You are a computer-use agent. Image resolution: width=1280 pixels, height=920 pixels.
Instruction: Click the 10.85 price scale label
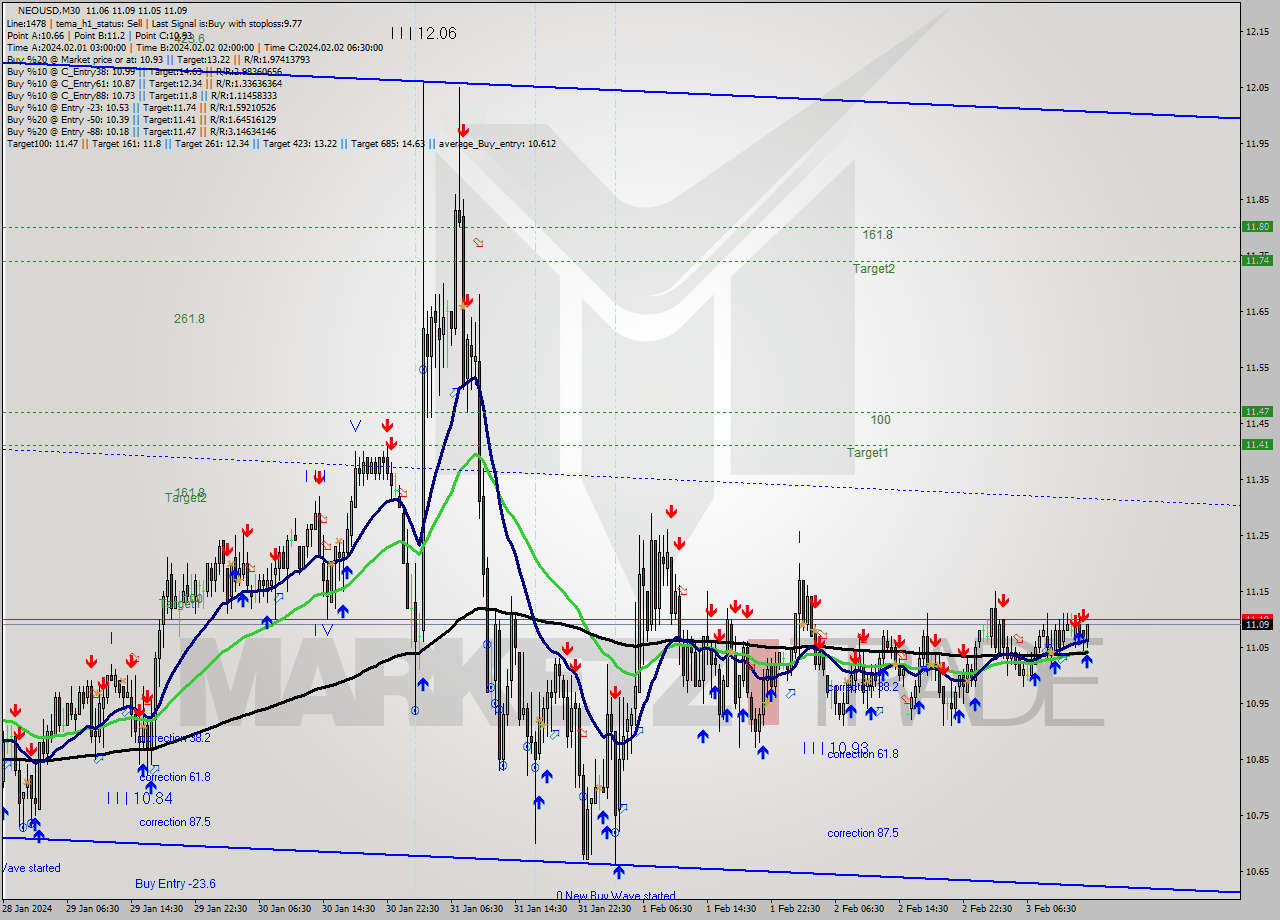click(x=1257, y=760)
